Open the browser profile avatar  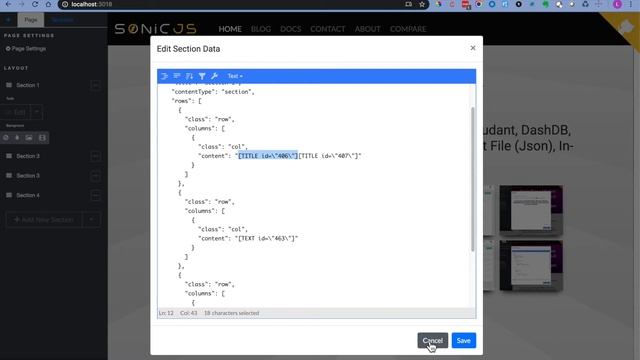(x=617, y=4)
